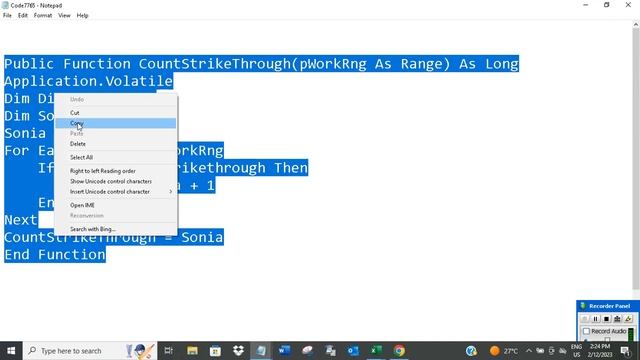This screenshot has width=640, height=360.
Task: Click the 'End Function' code line
Action: [x=55, y=255]
